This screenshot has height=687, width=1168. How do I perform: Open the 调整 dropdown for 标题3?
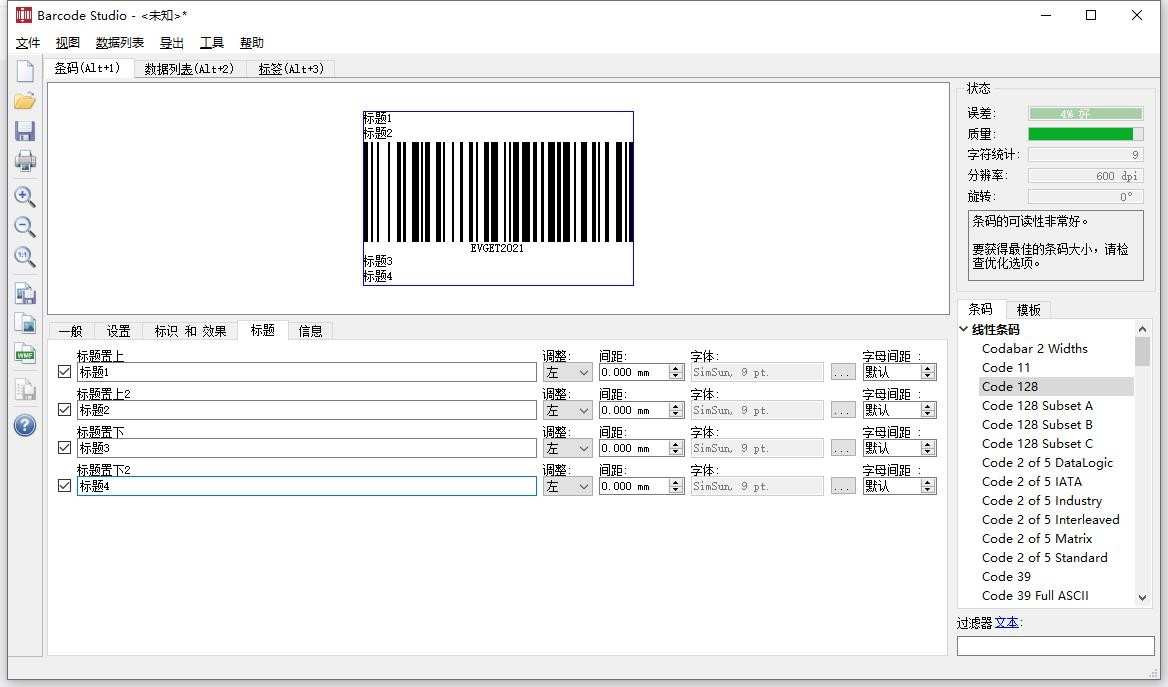pyautogui.click(x=568, y=448)
